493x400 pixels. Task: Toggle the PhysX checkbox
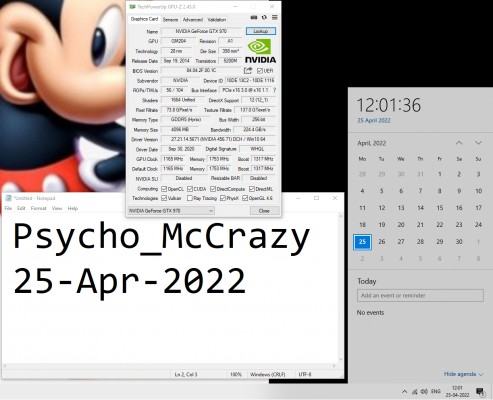(x=223, y=198)
